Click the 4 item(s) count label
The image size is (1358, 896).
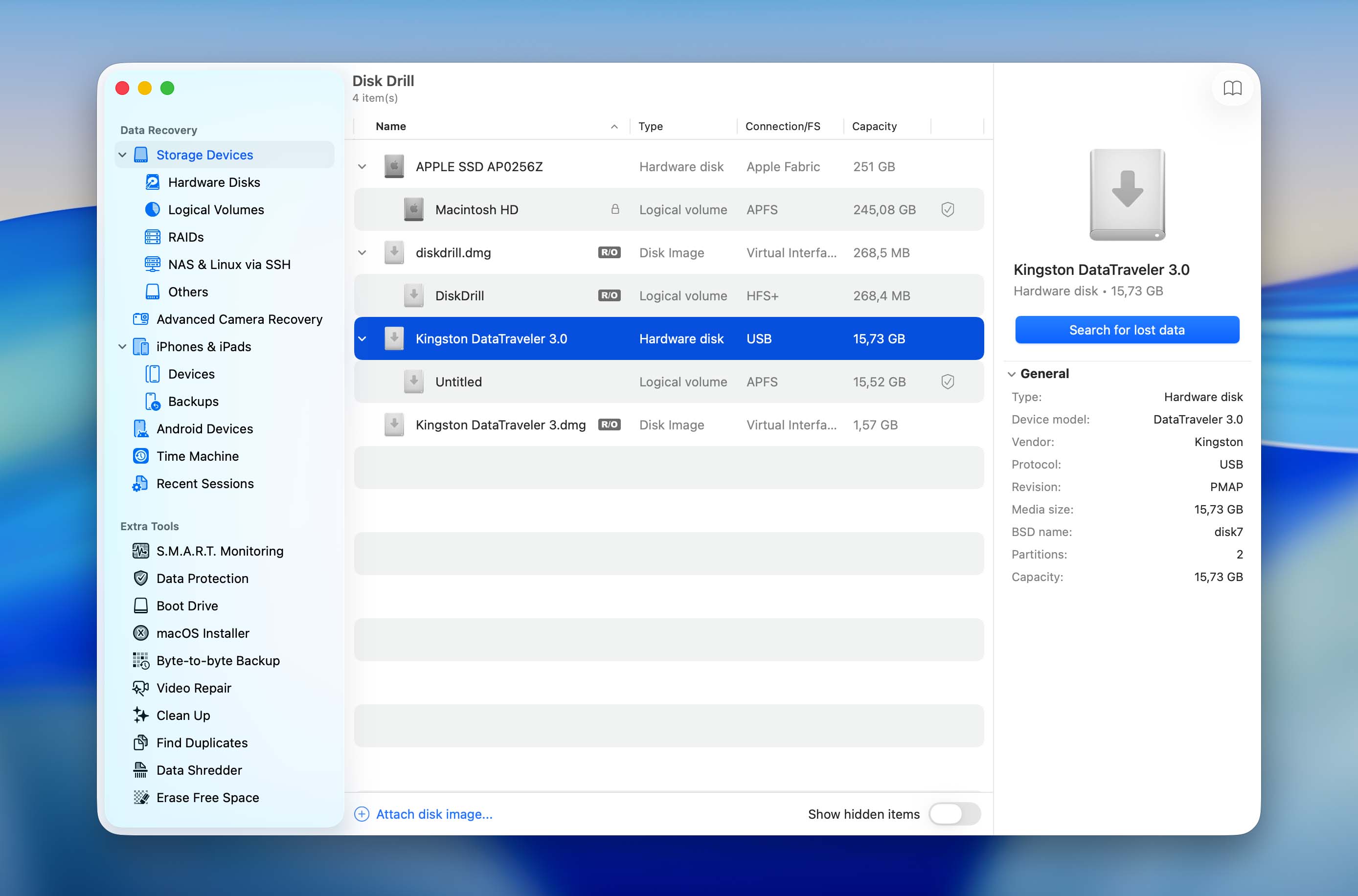click(375, 98)
